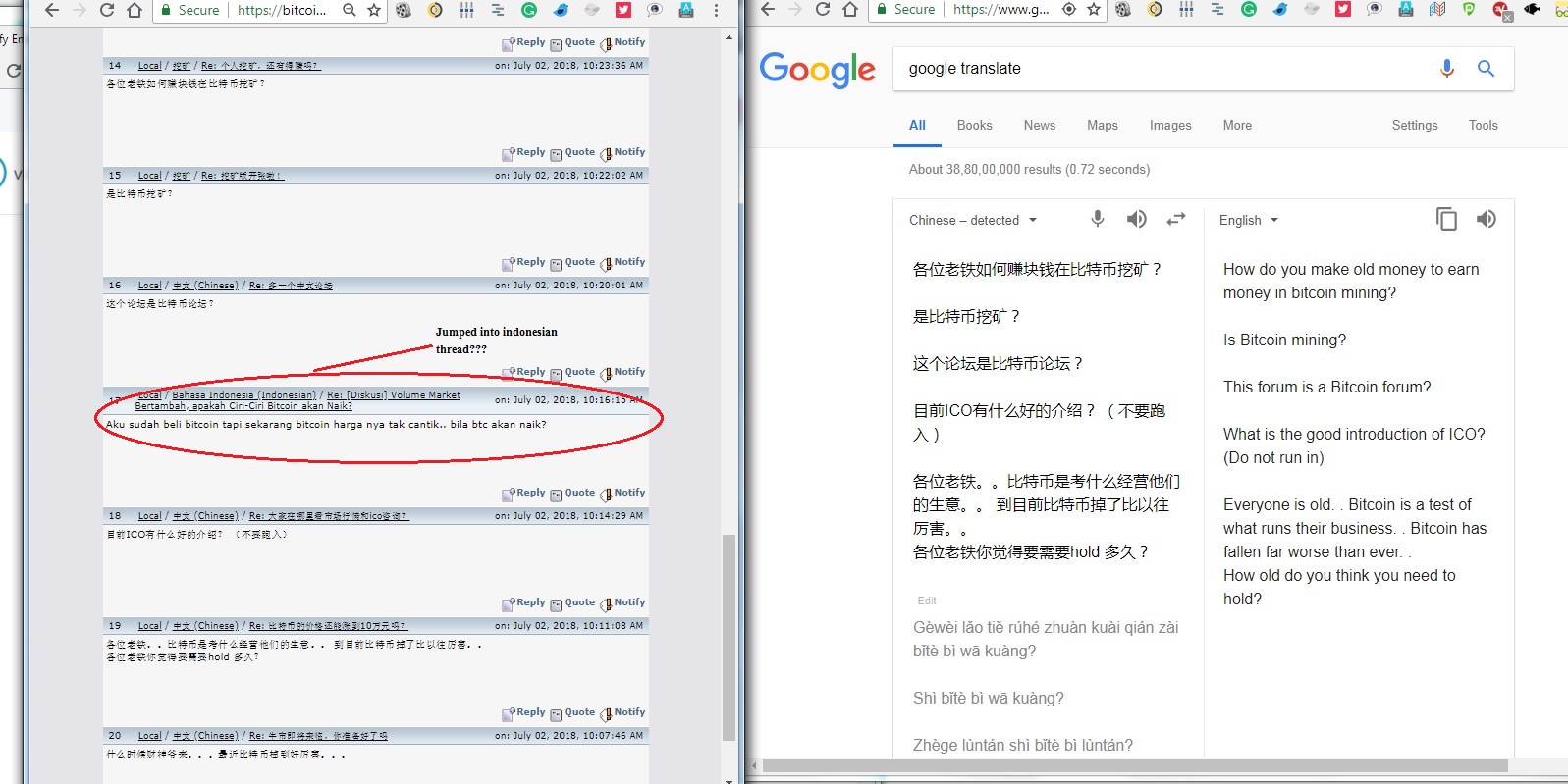Click timestamp 'July 02, 2018, 10:23:36 AM'
The width and height of the screenshot is (1568, 784).
pos(577,66)
